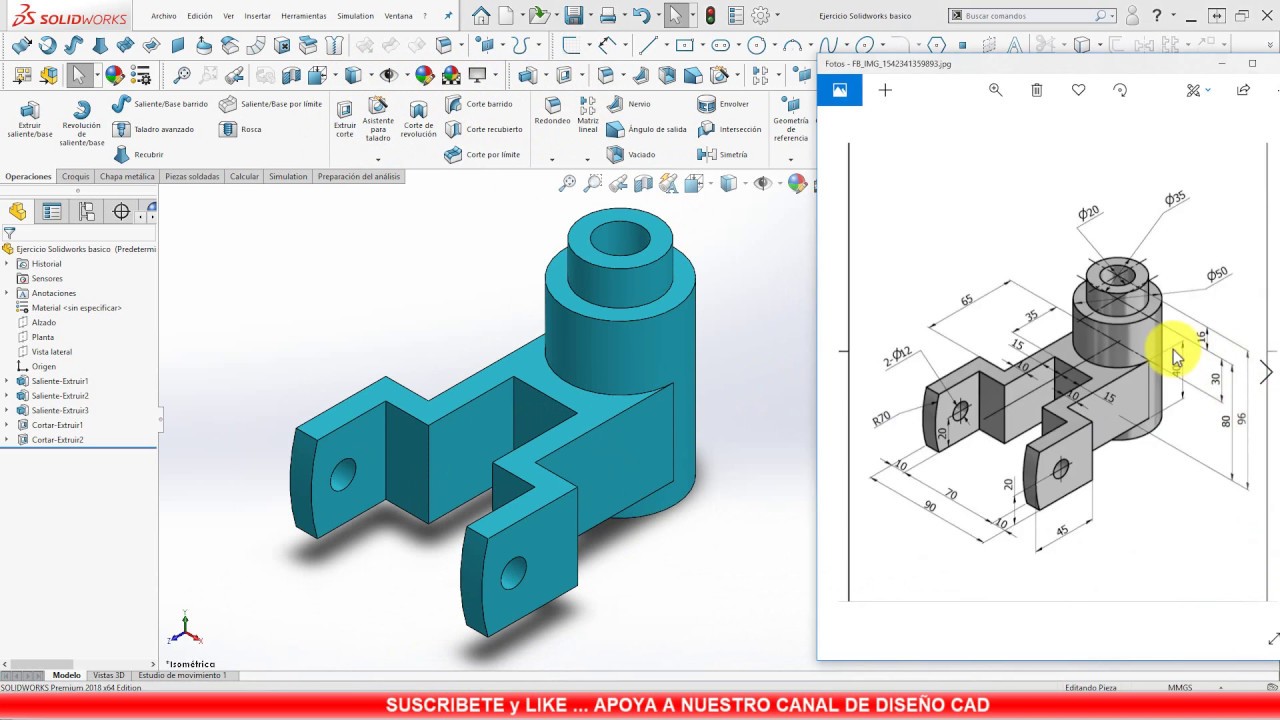Select Corte de revolución tool
The height and width of the screenshot is (720, 1280).
pos(418,119)
